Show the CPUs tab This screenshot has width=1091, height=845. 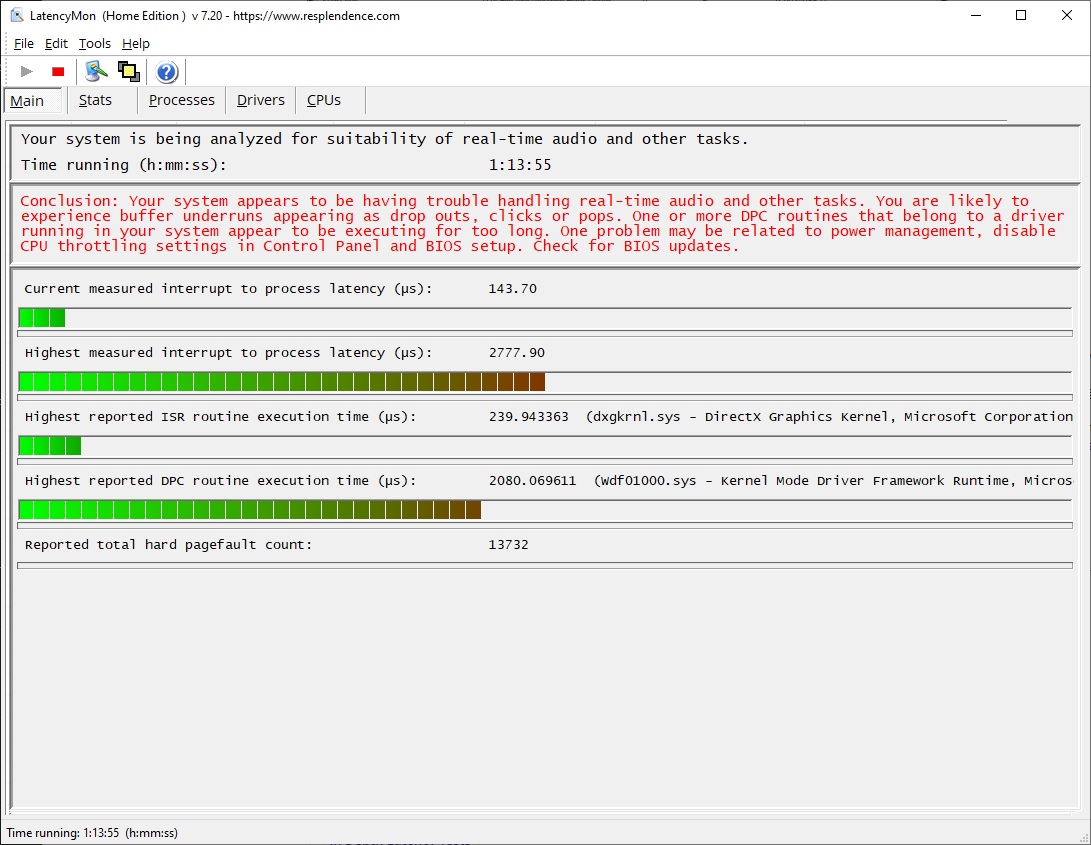point(324,100)
